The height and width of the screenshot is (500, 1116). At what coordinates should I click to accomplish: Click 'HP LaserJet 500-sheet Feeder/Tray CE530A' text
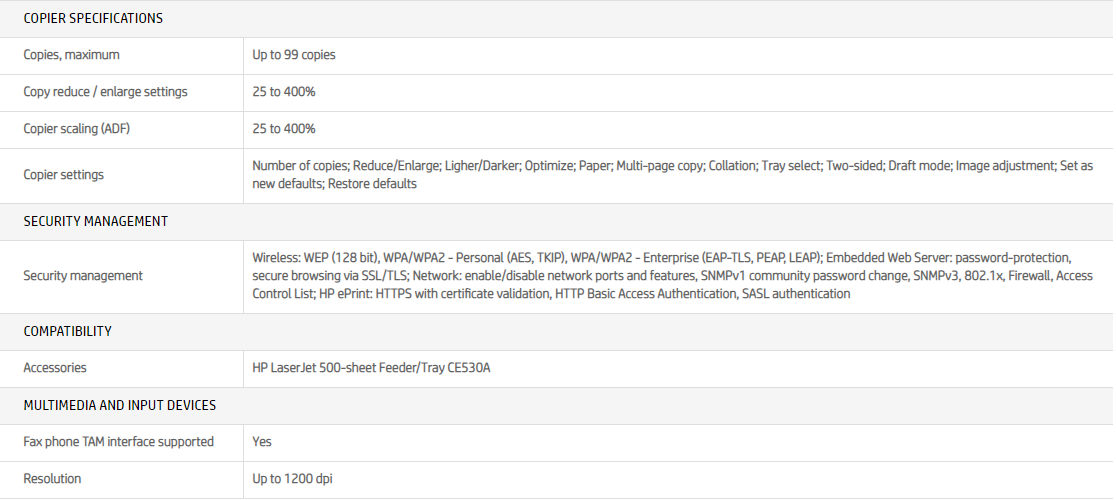(372, 368)
